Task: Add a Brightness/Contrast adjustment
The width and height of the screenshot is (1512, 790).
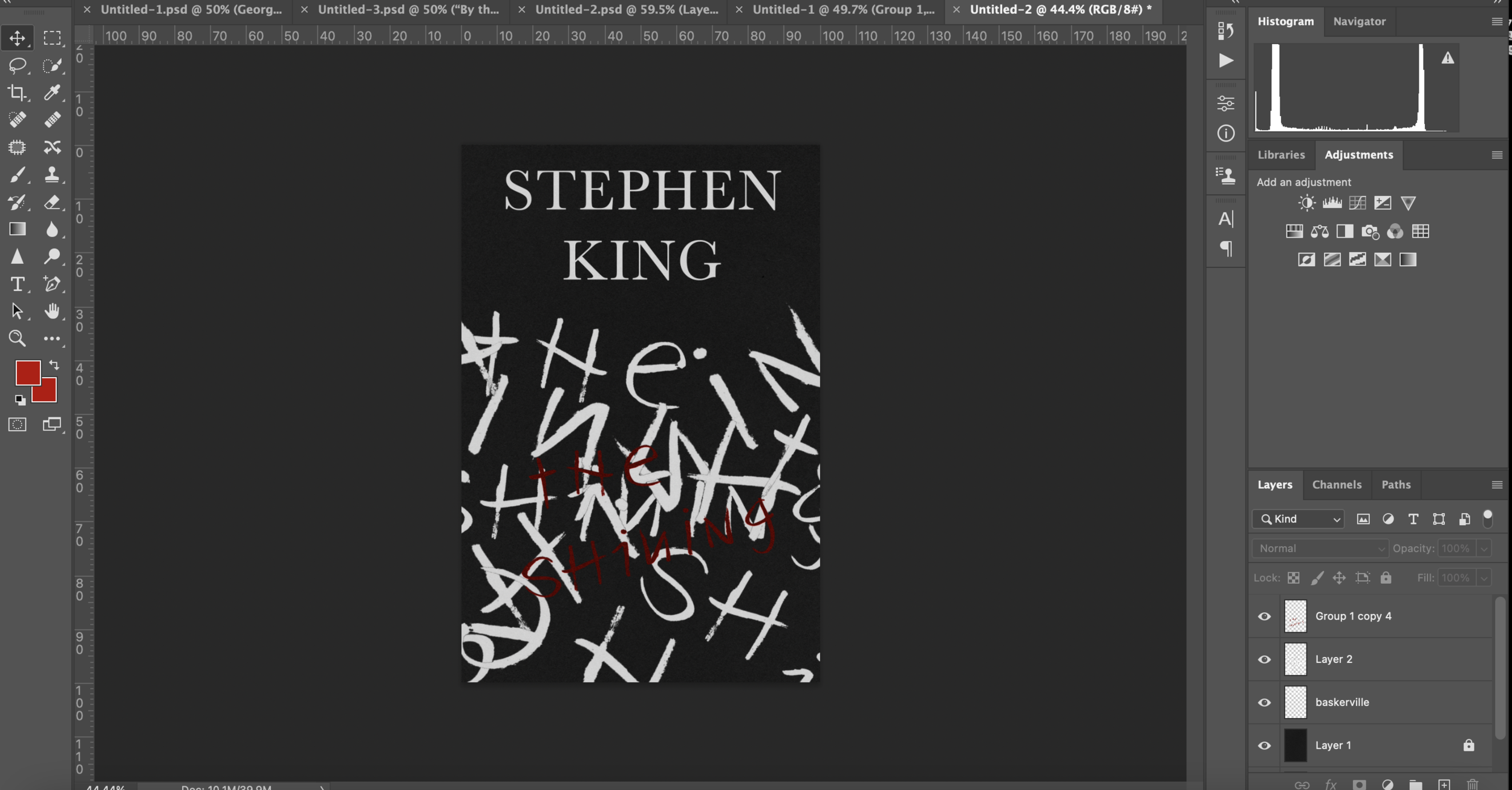Action: pos(1306,203)
